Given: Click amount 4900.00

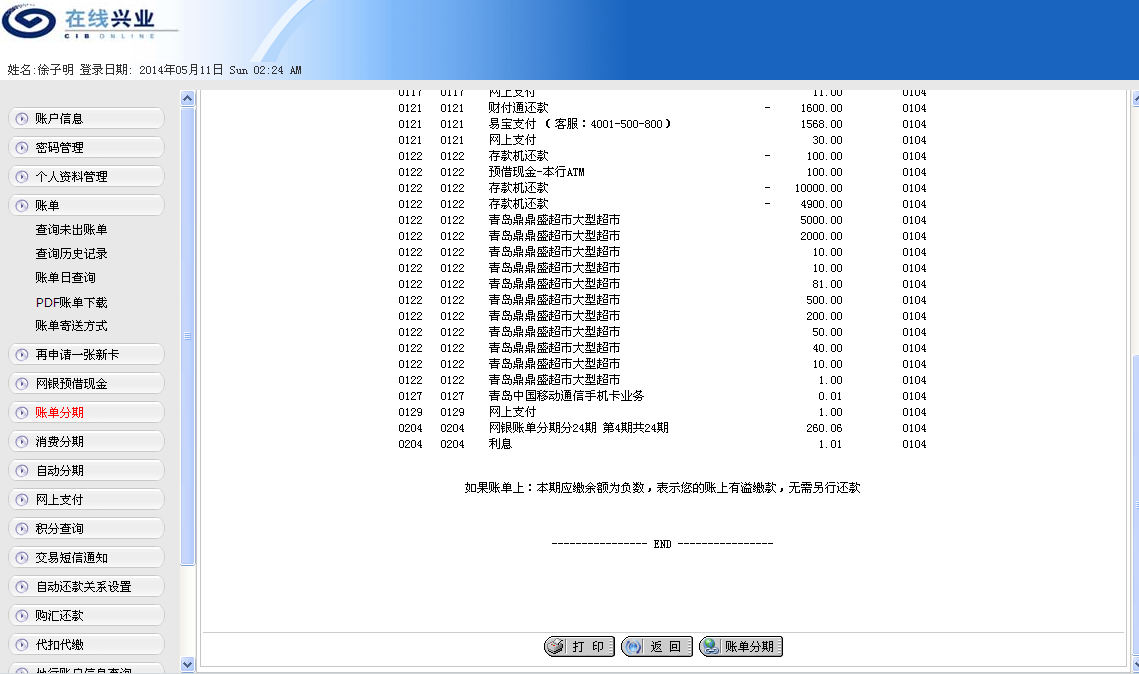Looking at the screenshot, I should tap(821, 204).
